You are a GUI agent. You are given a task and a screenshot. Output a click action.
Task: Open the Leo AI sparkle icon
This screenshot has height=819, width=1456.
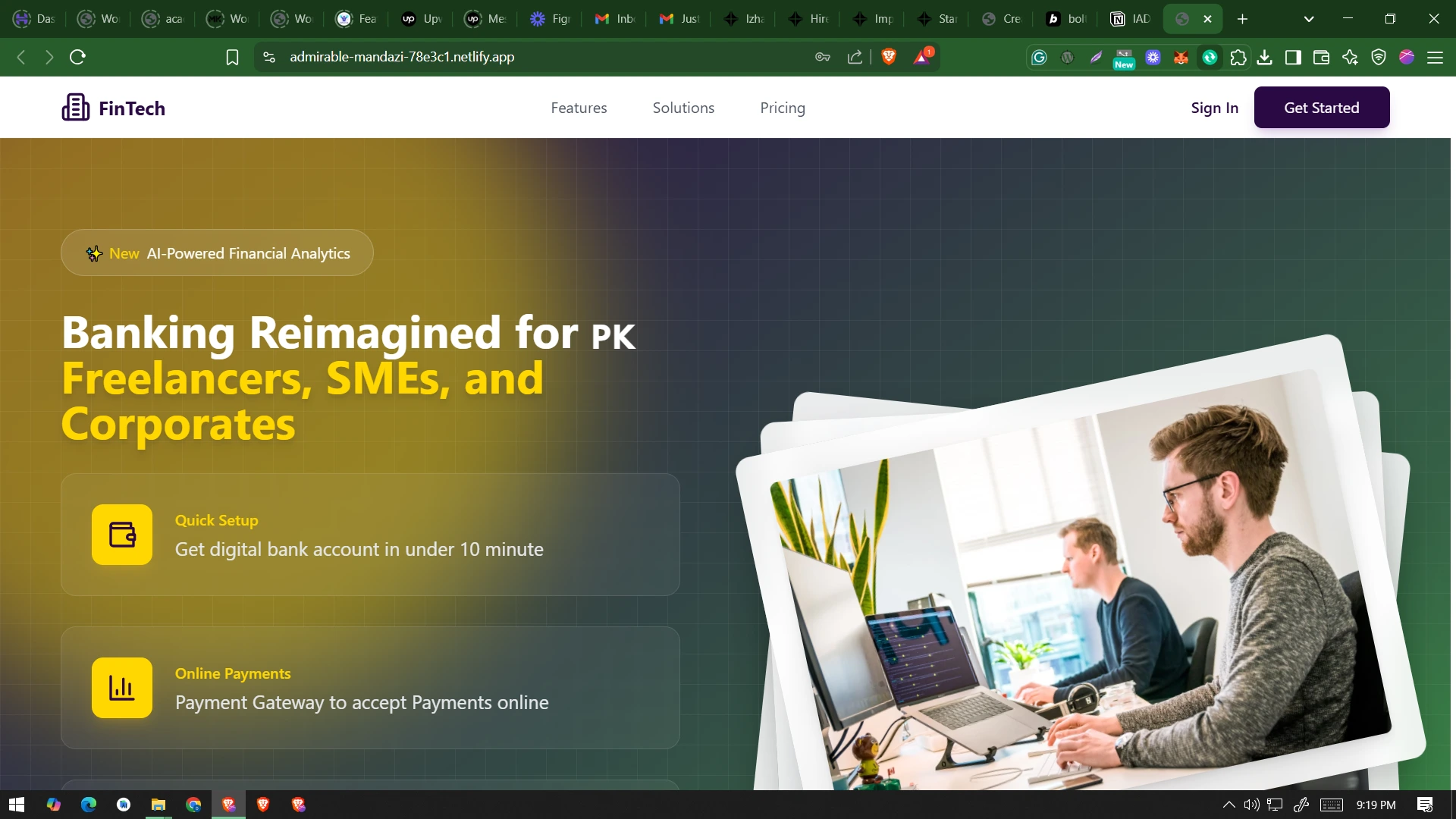click(1351, 57)
